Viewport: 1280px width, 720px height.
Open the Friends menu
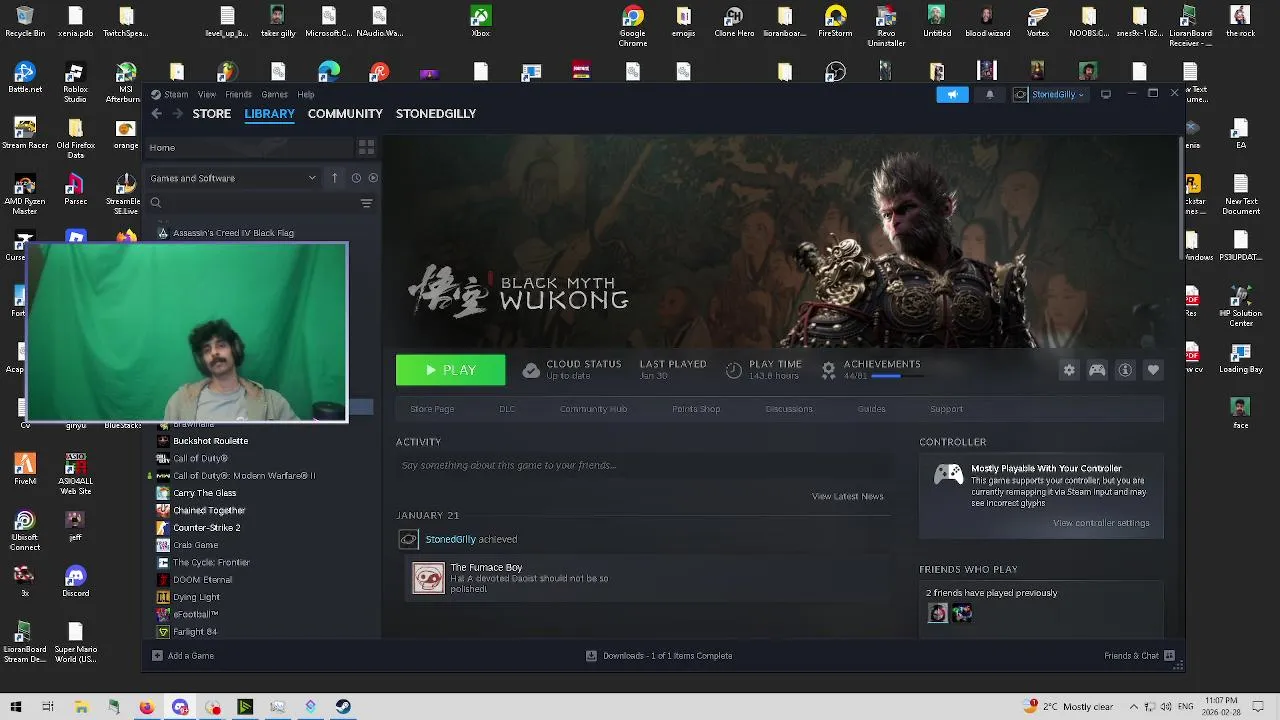pos(238,94)
